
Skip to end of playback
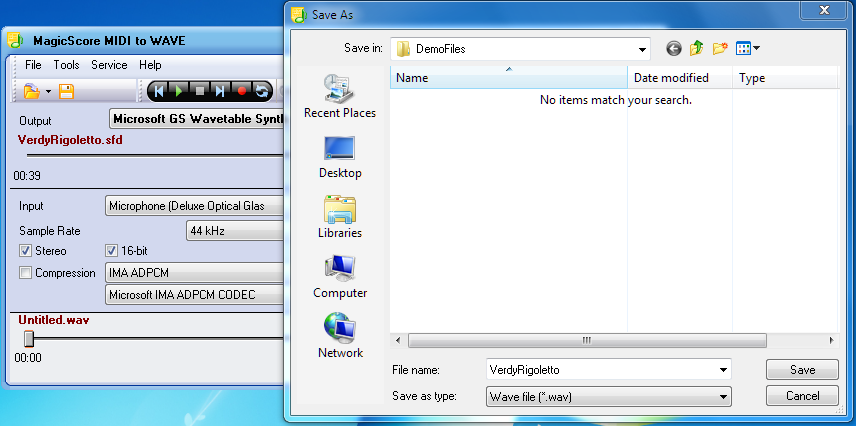(x=220, y=91)
